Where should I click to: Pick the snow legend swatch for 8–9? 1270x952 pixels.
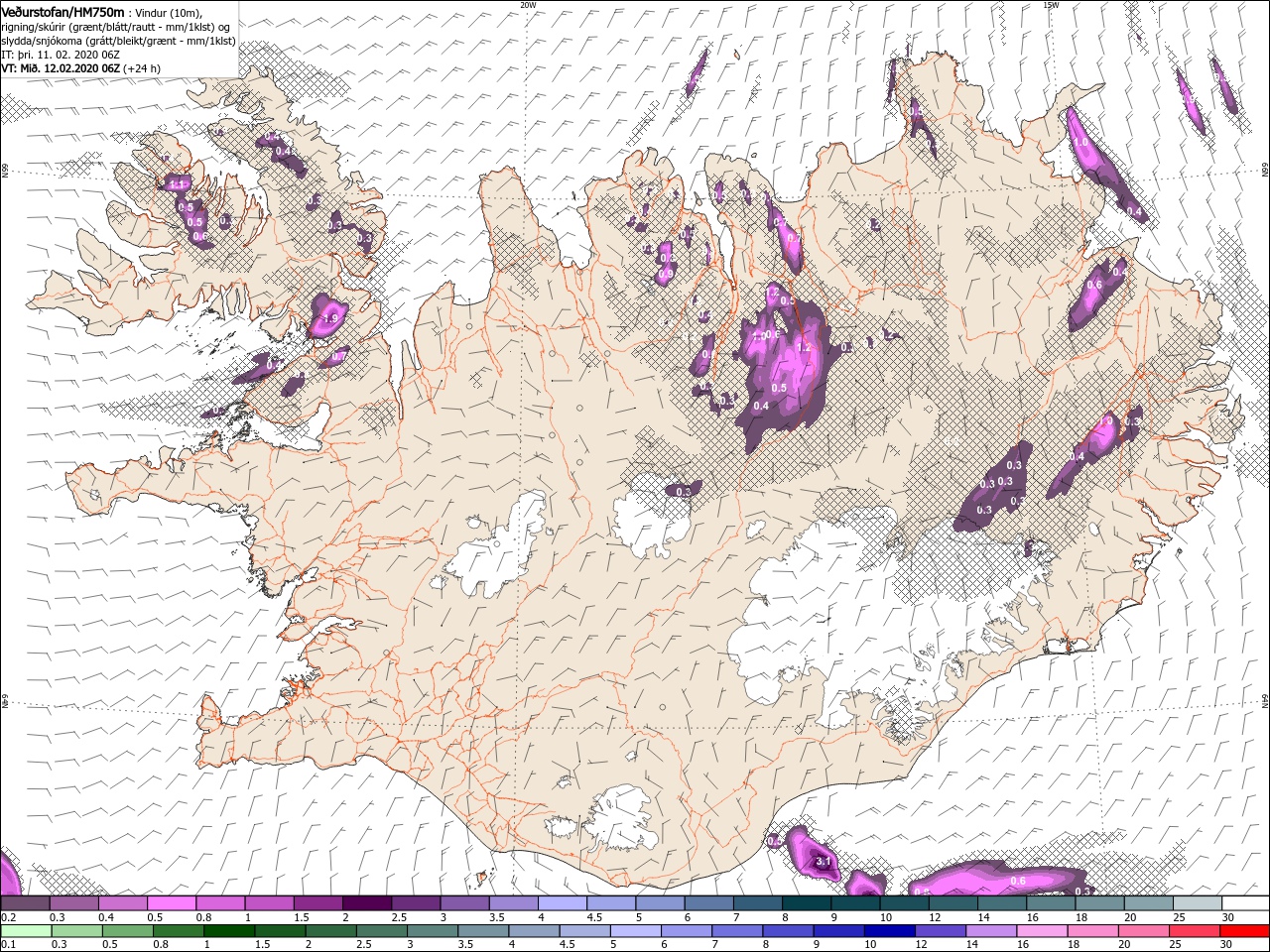tap(807, 903)
